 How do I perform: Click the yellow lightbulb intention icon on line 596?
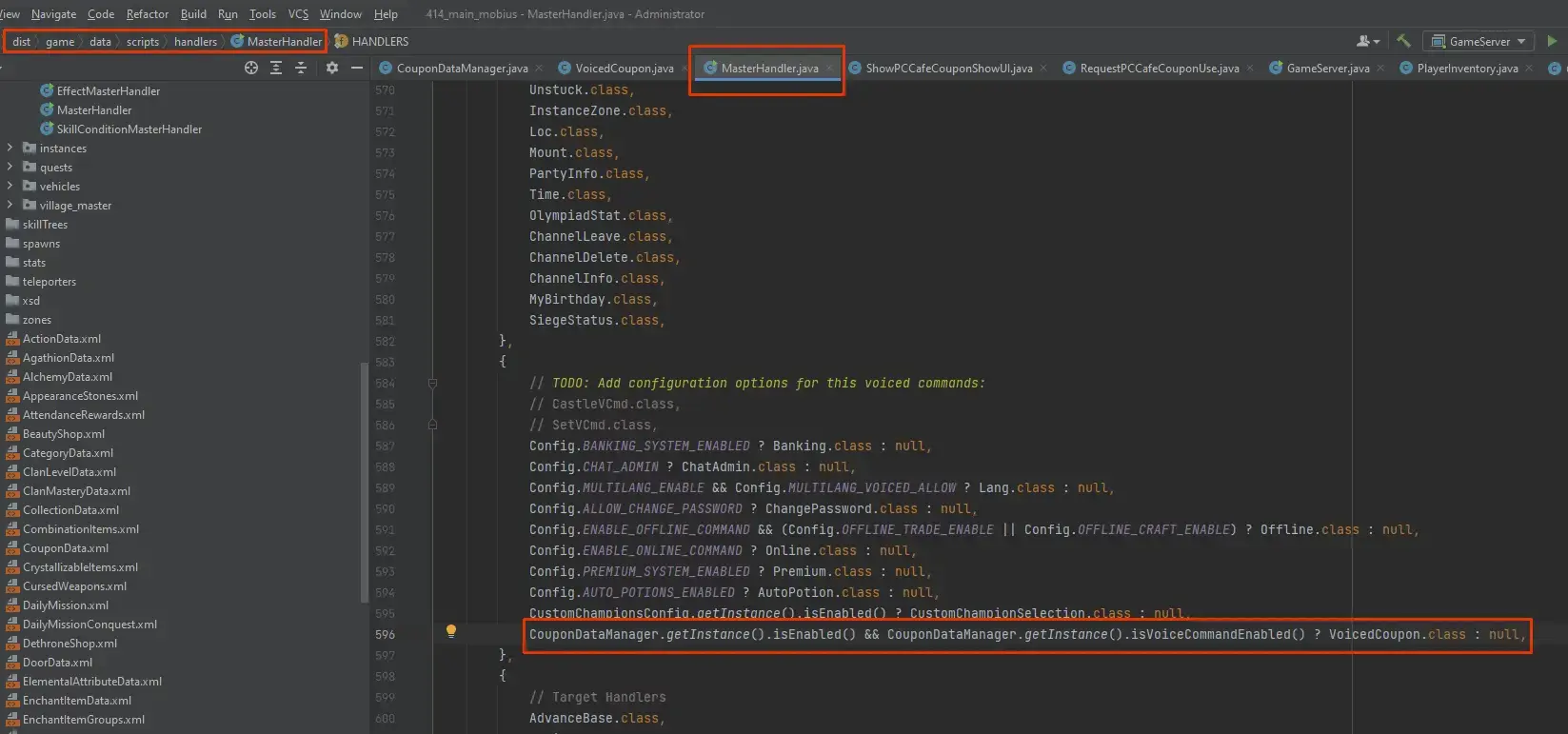click(x=451, y=631)
